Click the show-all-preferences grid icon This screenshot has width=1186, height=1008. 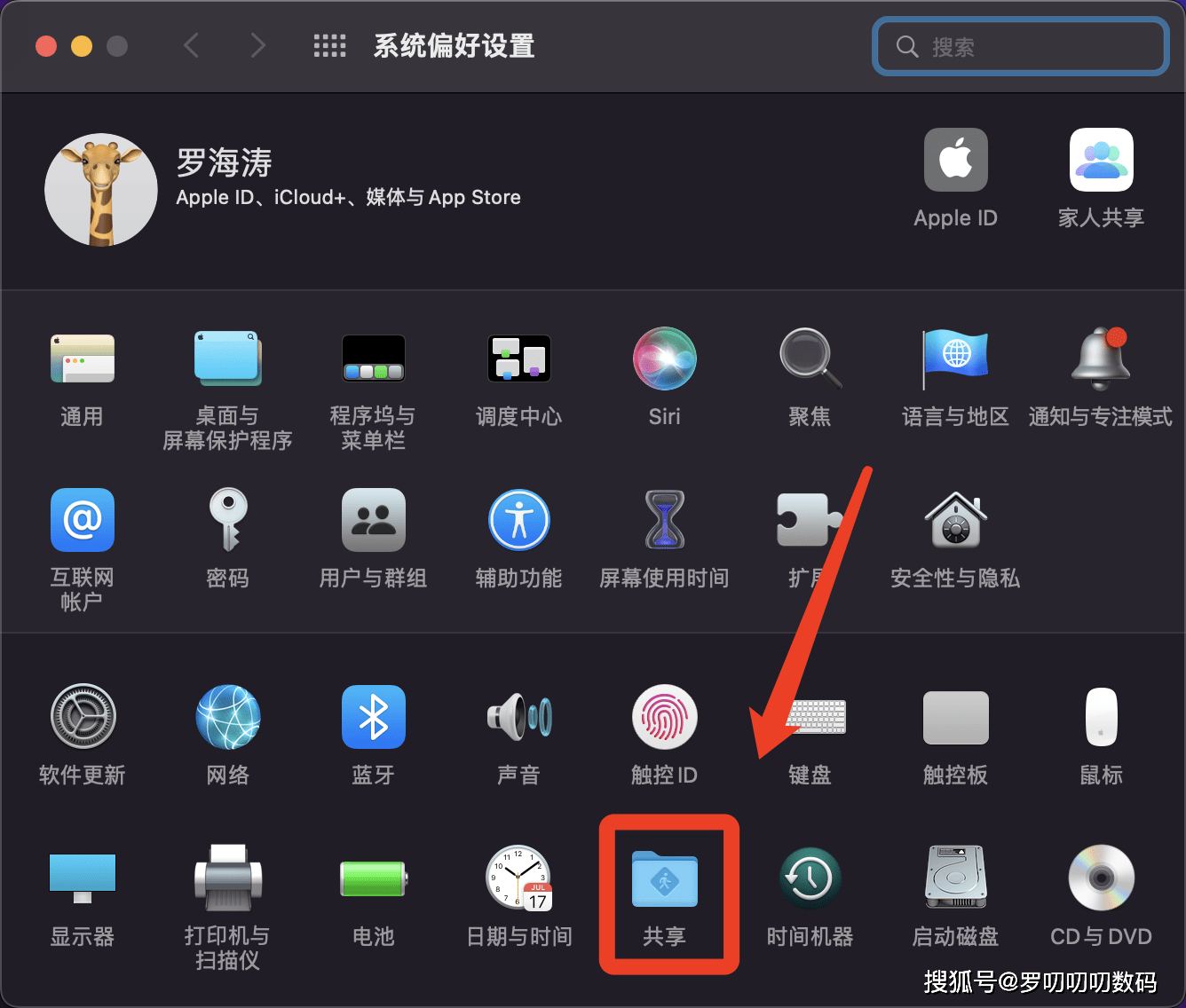click(x=329, y=45)
